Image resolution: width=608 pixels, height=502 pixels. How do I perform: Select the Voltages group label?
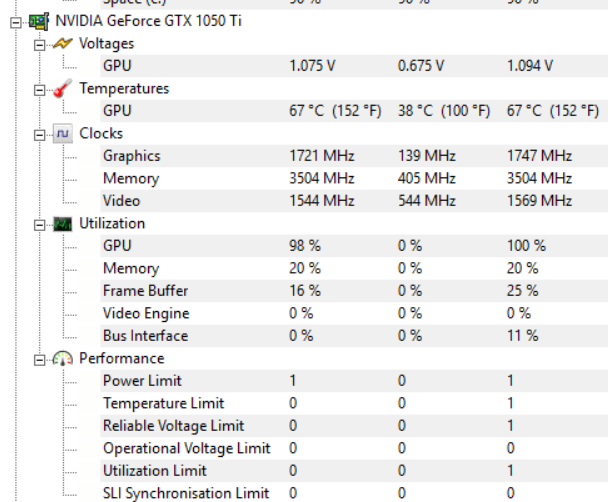107,44
